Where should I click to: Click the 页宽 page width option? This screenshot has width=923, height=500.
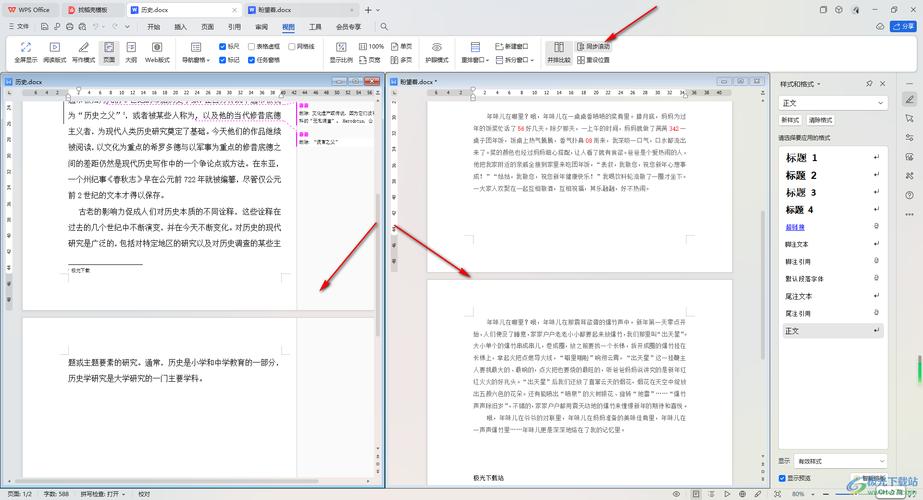pos(370,60)
